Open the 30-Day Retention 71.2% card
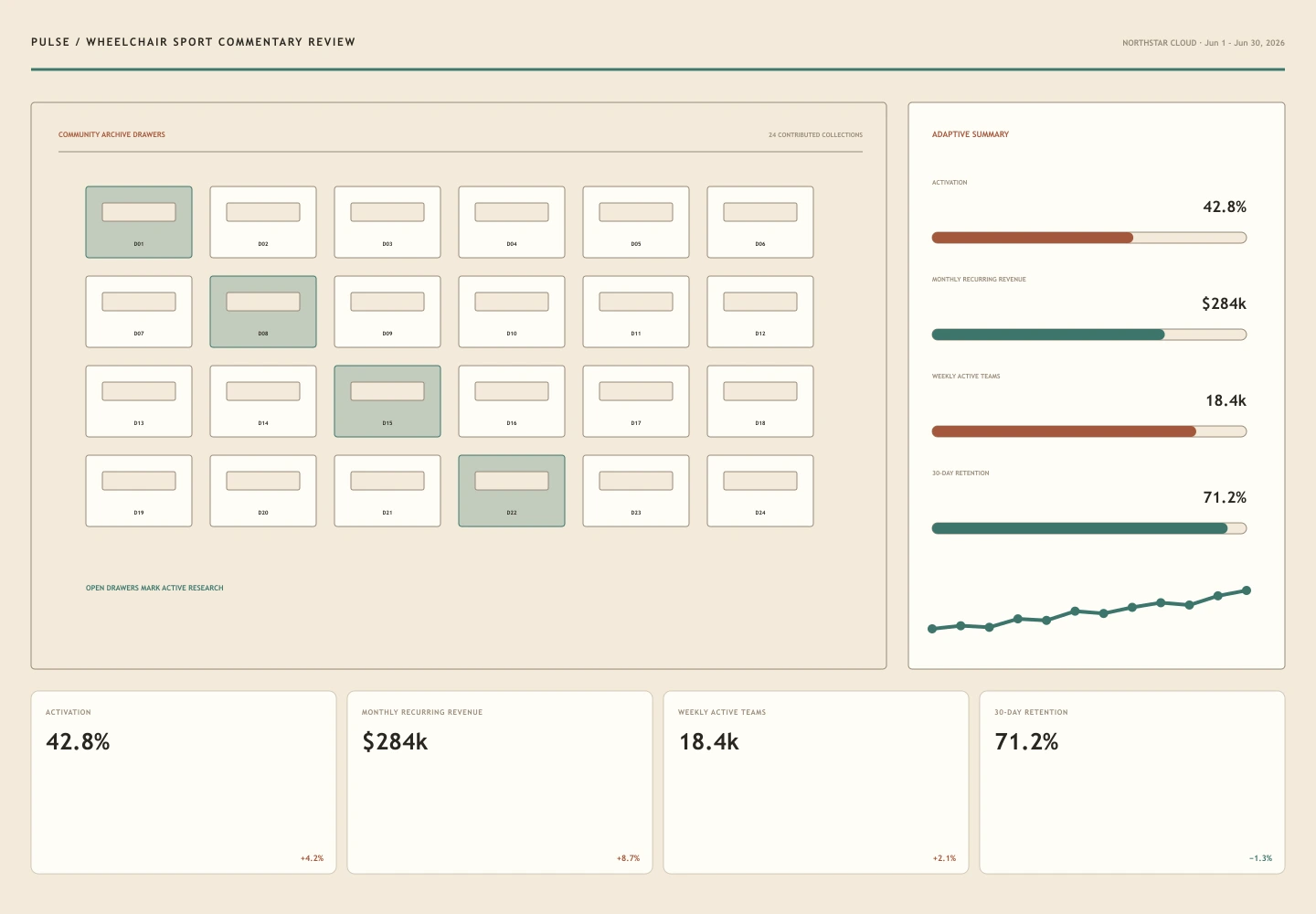 [x=1132, y=782]
